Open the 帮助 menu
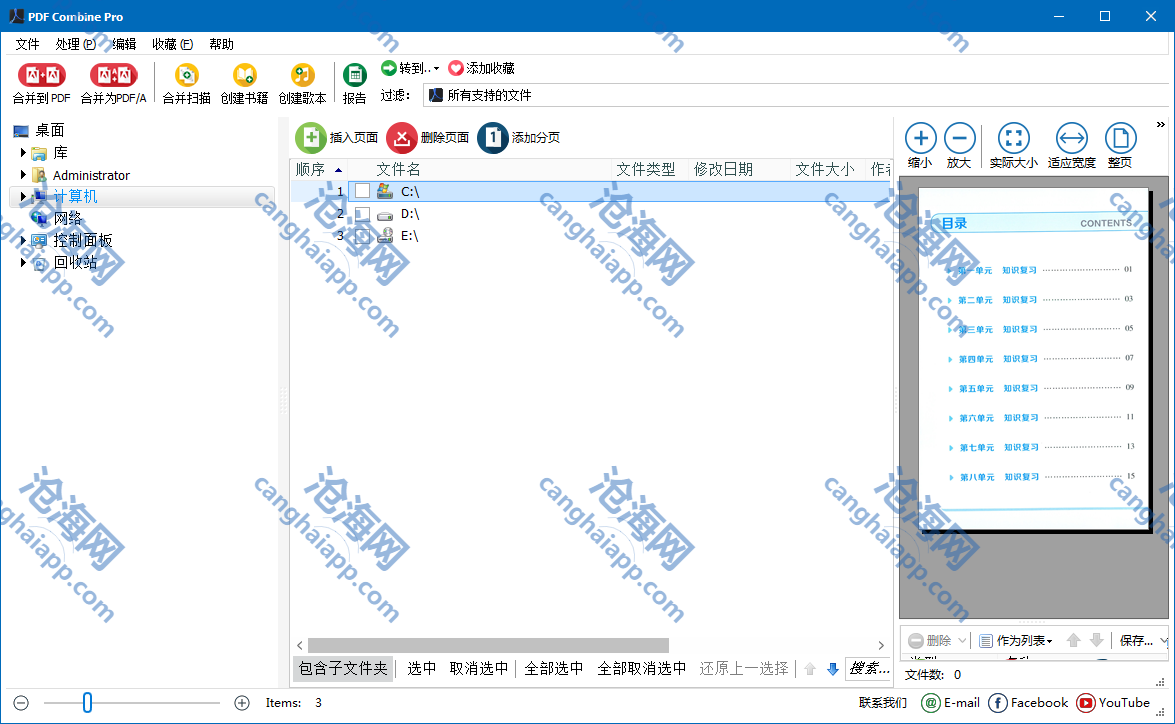 click(221, 44)
